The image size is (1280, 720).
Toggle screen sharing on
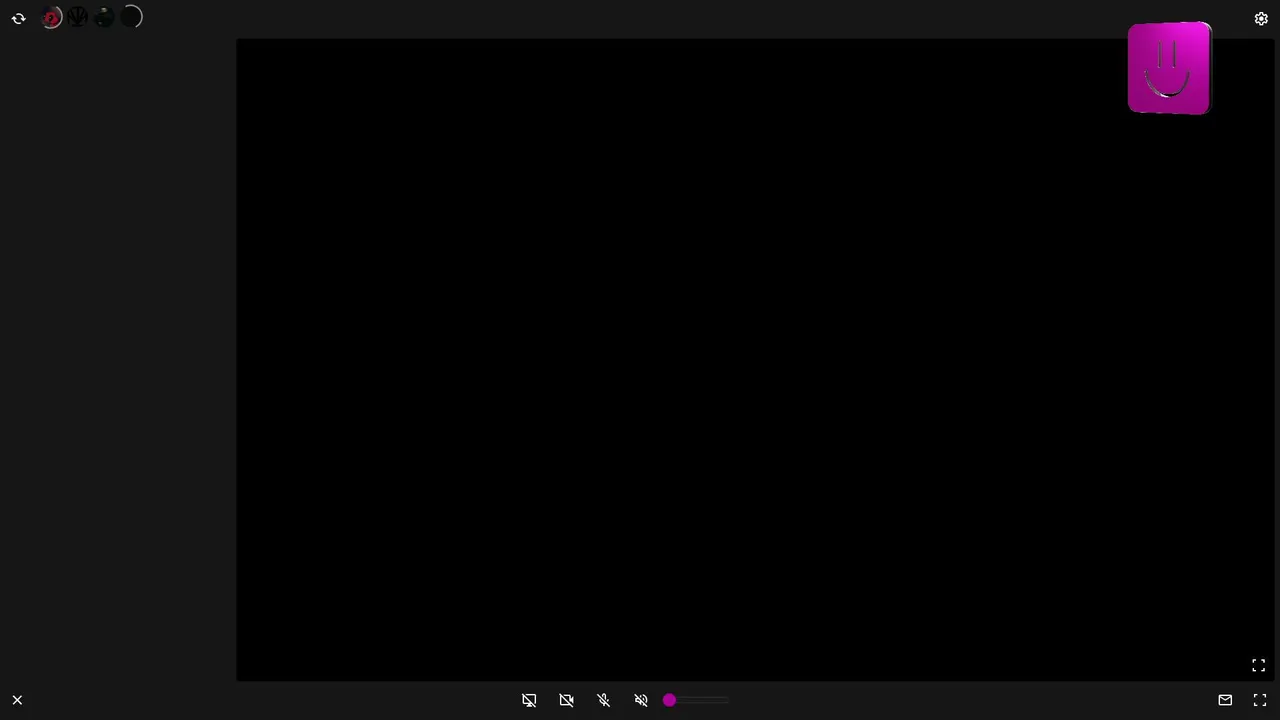coord(529,700)
